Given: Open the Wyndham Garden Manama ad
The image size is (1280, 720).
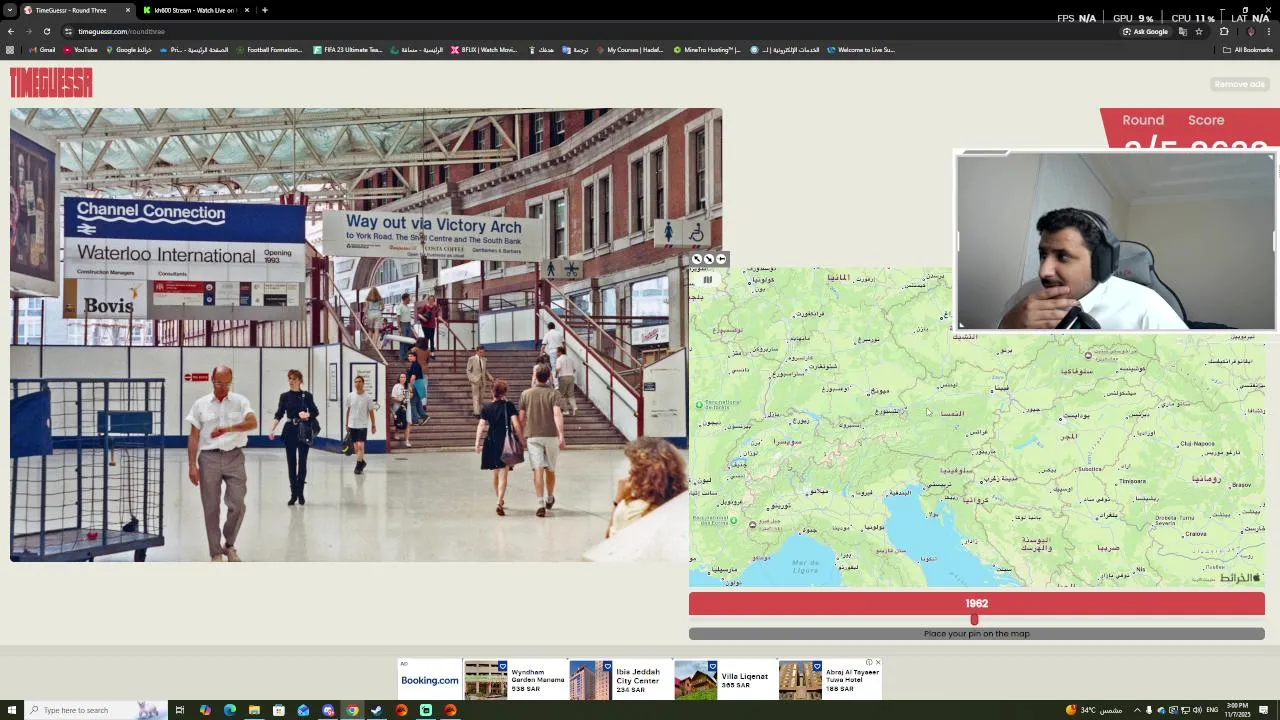Looking at the screenshot, I should pos(515,680).
